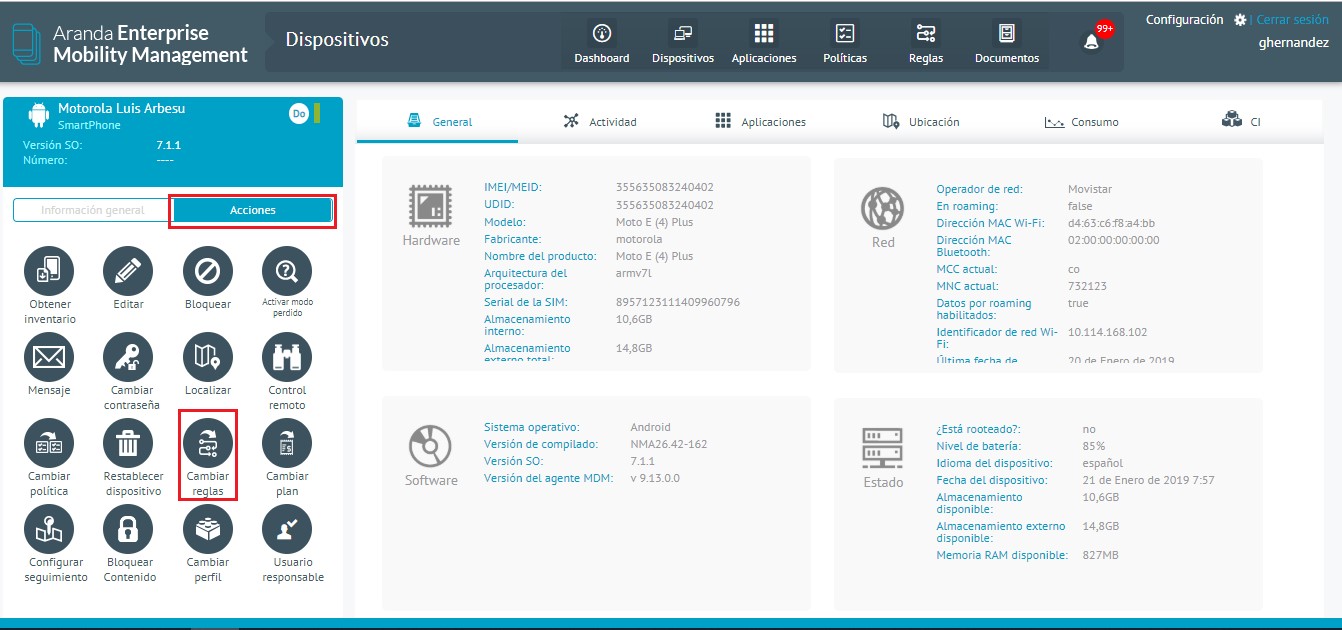Open Reglas in top navigation
This screenshot has height=630, width=1342.
pyautogui.click(x=926, y=43)
